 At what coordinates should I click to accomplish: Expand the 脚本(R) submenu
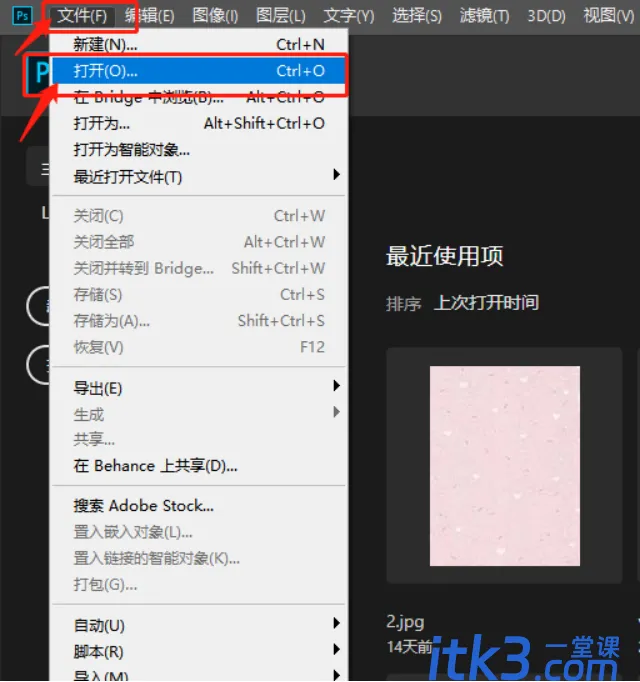(199, 651)
